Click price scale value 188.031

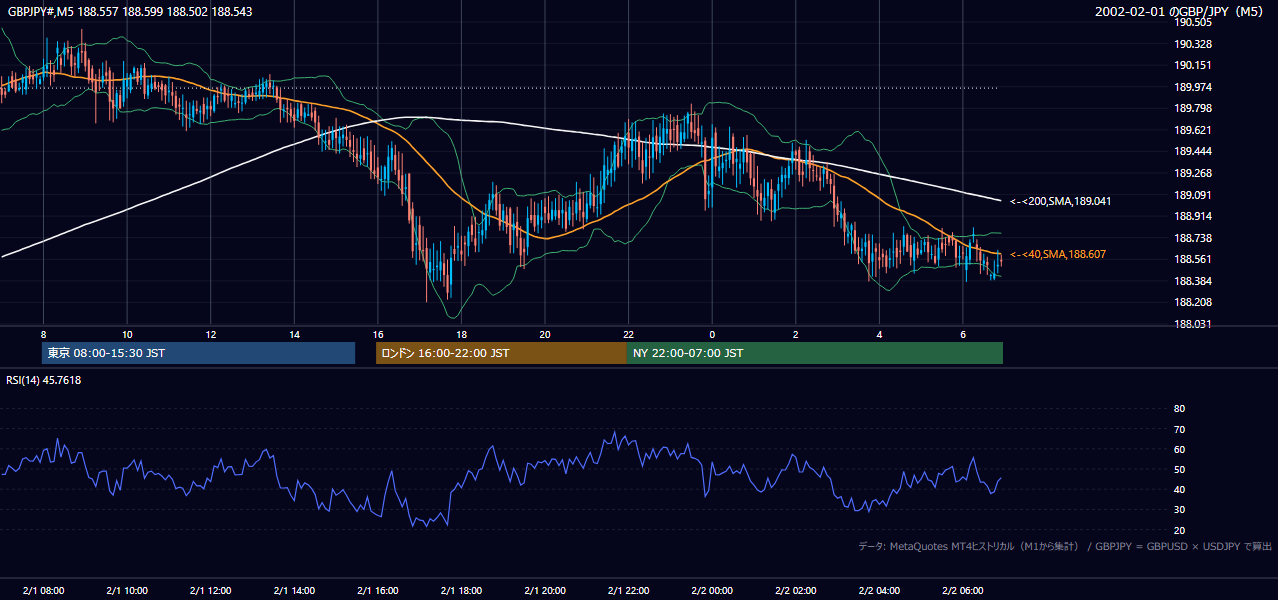tap(1193, 324)
